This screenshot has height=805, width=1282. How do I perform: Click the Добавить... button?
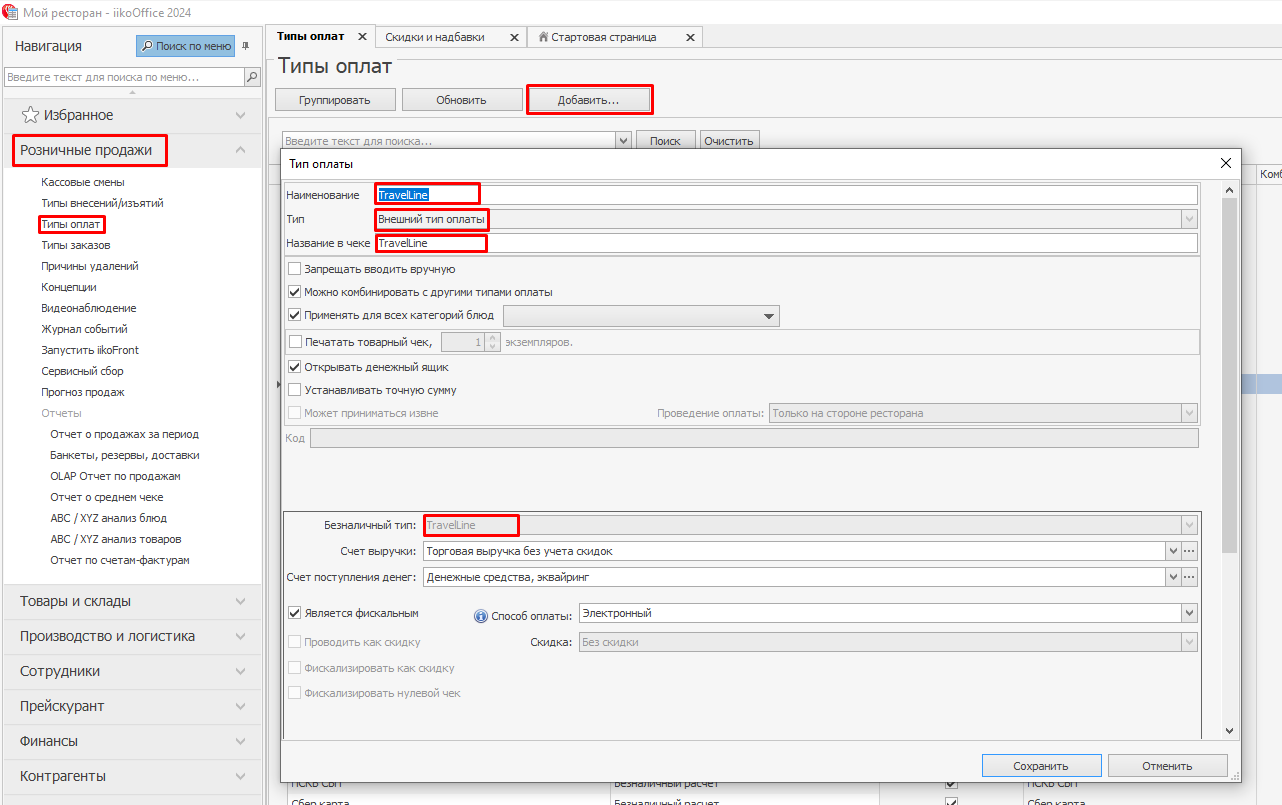589,100
